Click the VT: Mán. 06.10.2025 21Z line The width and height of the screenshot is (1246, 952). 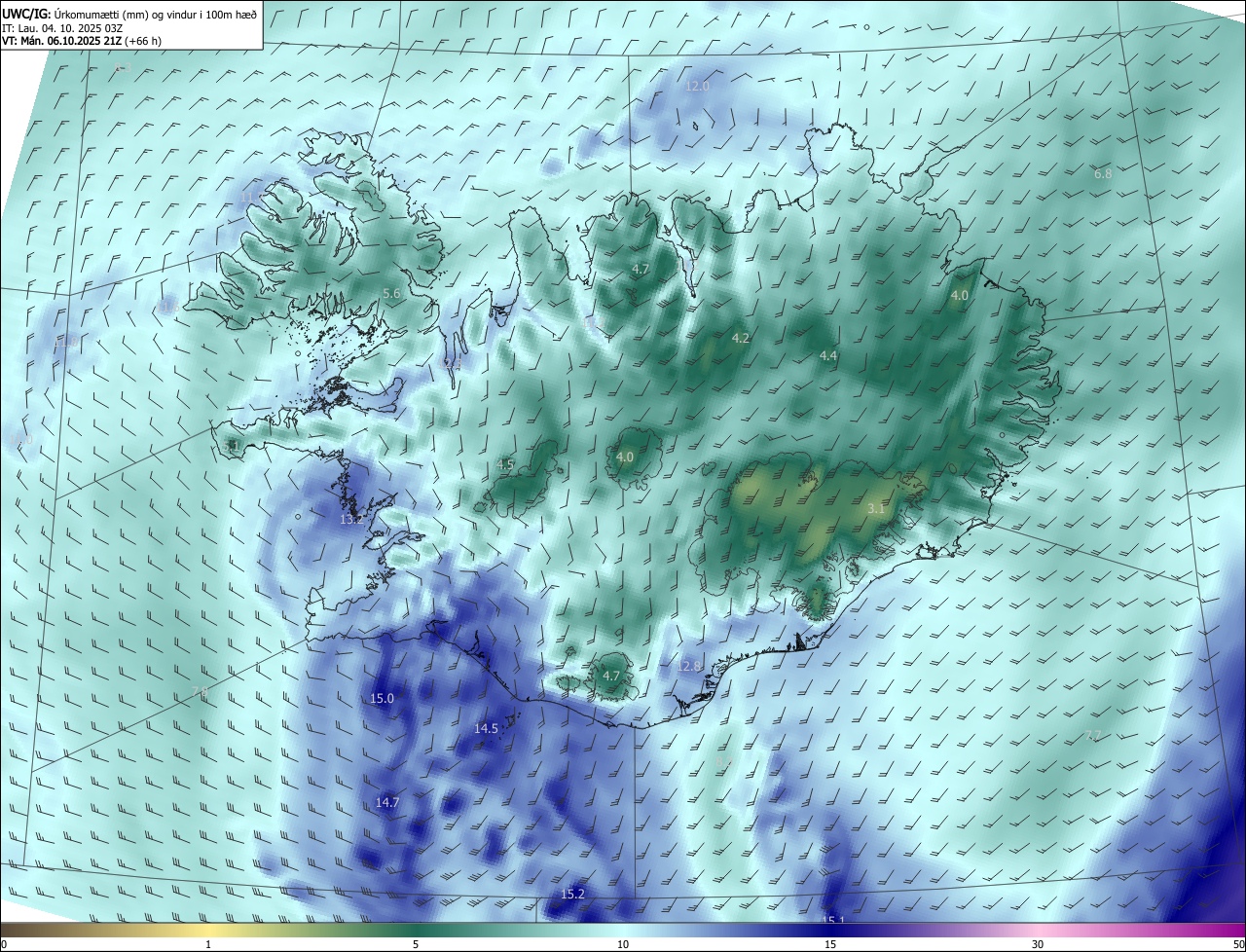click(82, 41)
